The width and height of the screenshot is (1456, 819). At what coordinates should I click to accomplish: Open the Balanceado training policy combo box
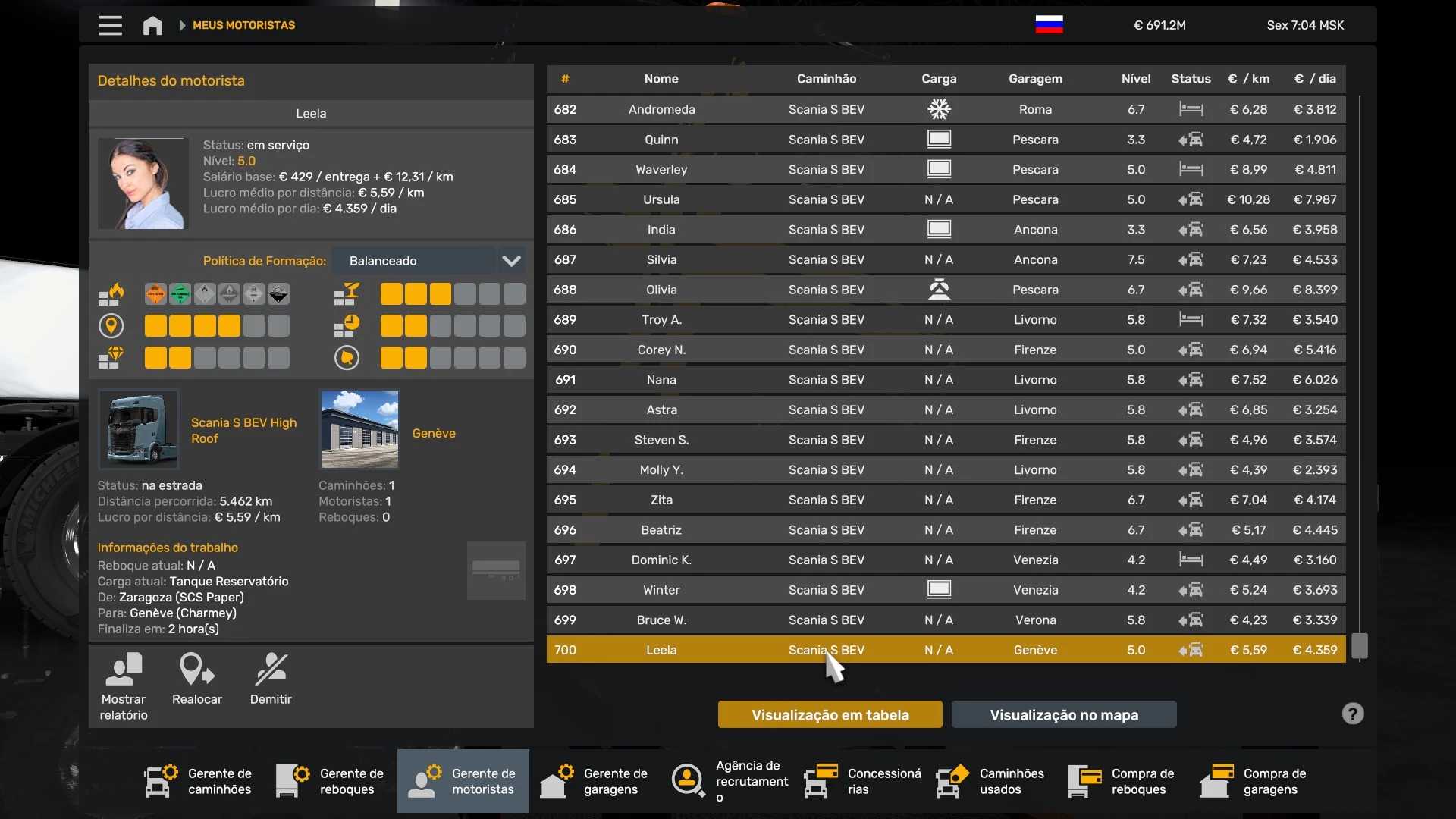(413, 261)
